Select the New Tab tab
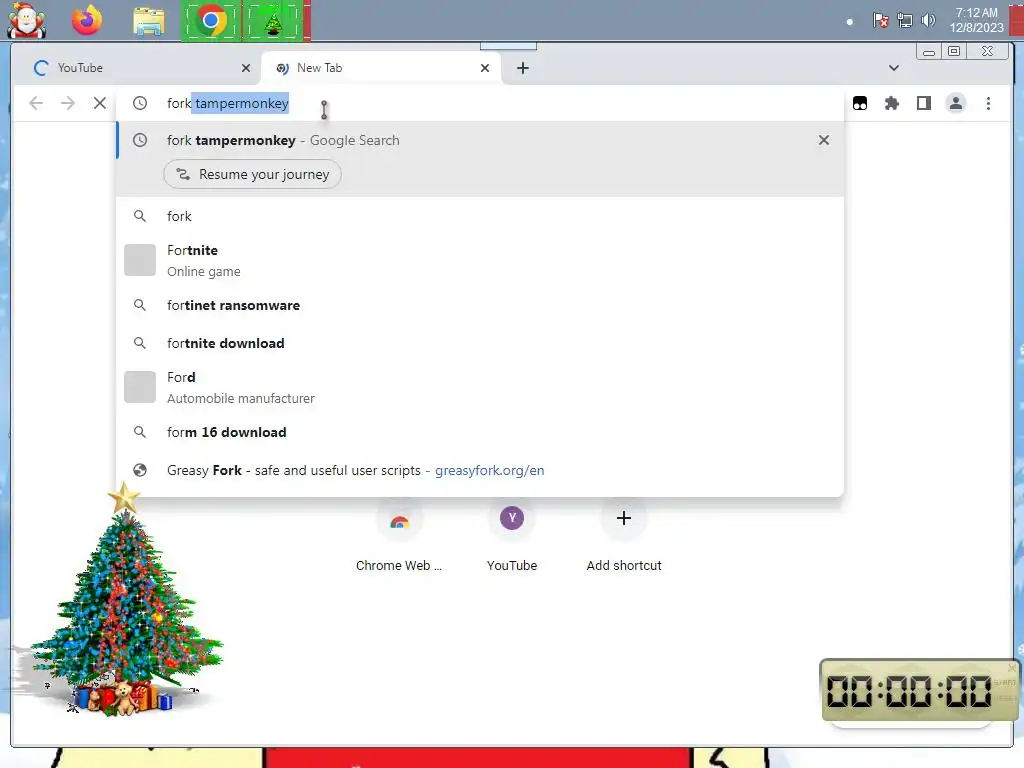 coord(381,68)
